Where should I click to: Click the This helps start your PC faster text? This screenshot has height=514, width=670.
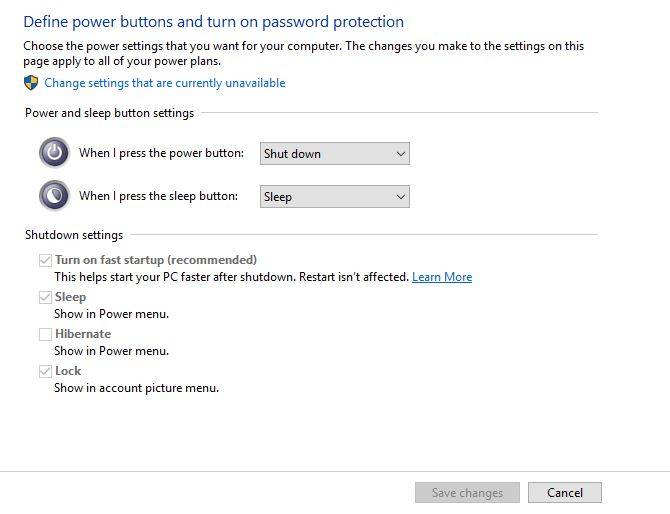pos(231,277)
